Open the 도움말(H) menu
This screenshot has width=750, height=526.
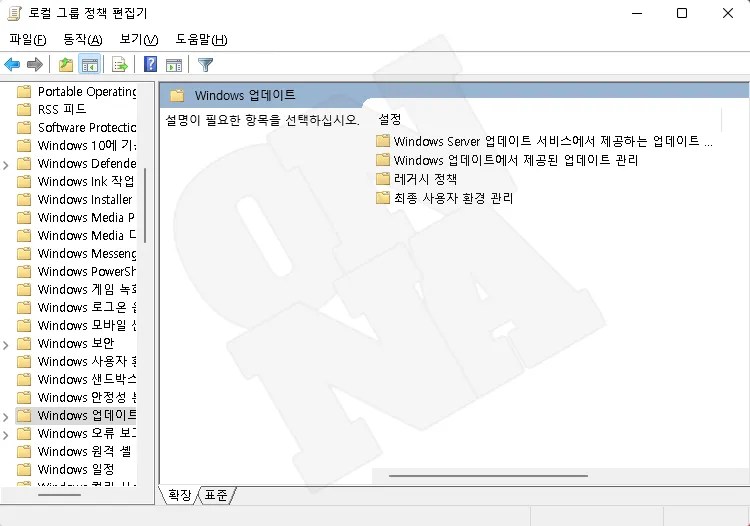pos(201,39)
